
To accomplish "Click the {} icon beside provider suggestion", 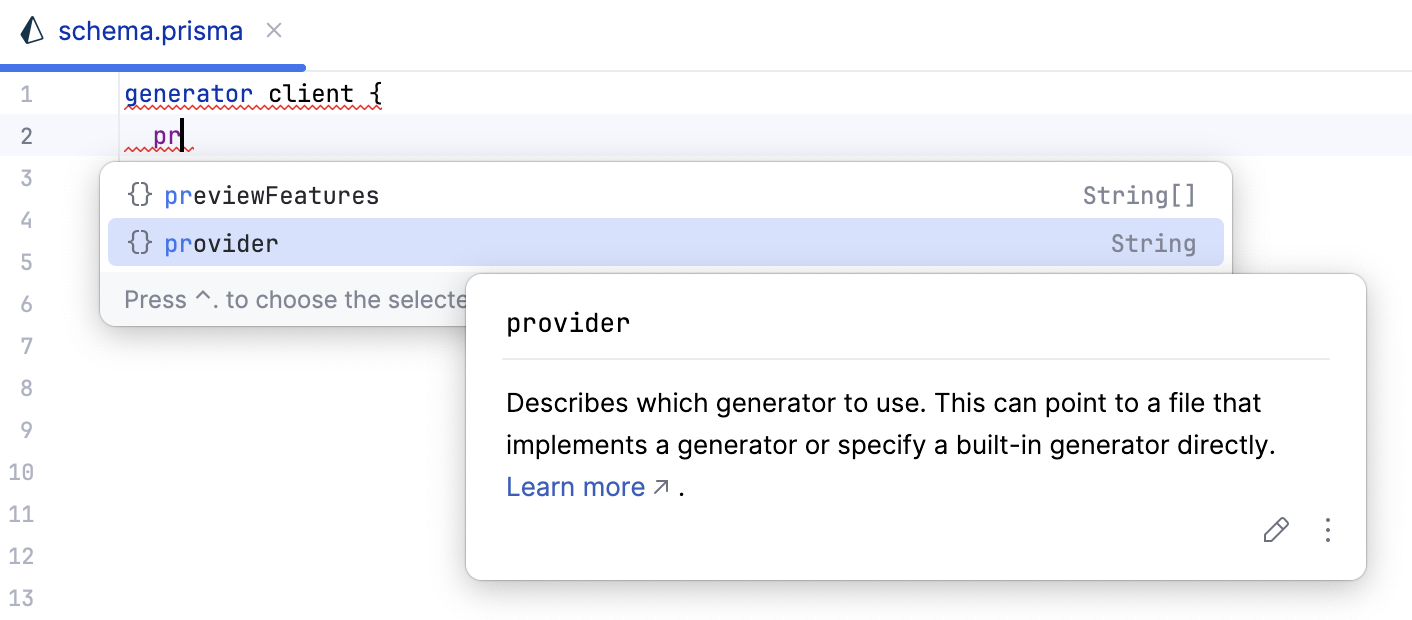I will (139, 242).
